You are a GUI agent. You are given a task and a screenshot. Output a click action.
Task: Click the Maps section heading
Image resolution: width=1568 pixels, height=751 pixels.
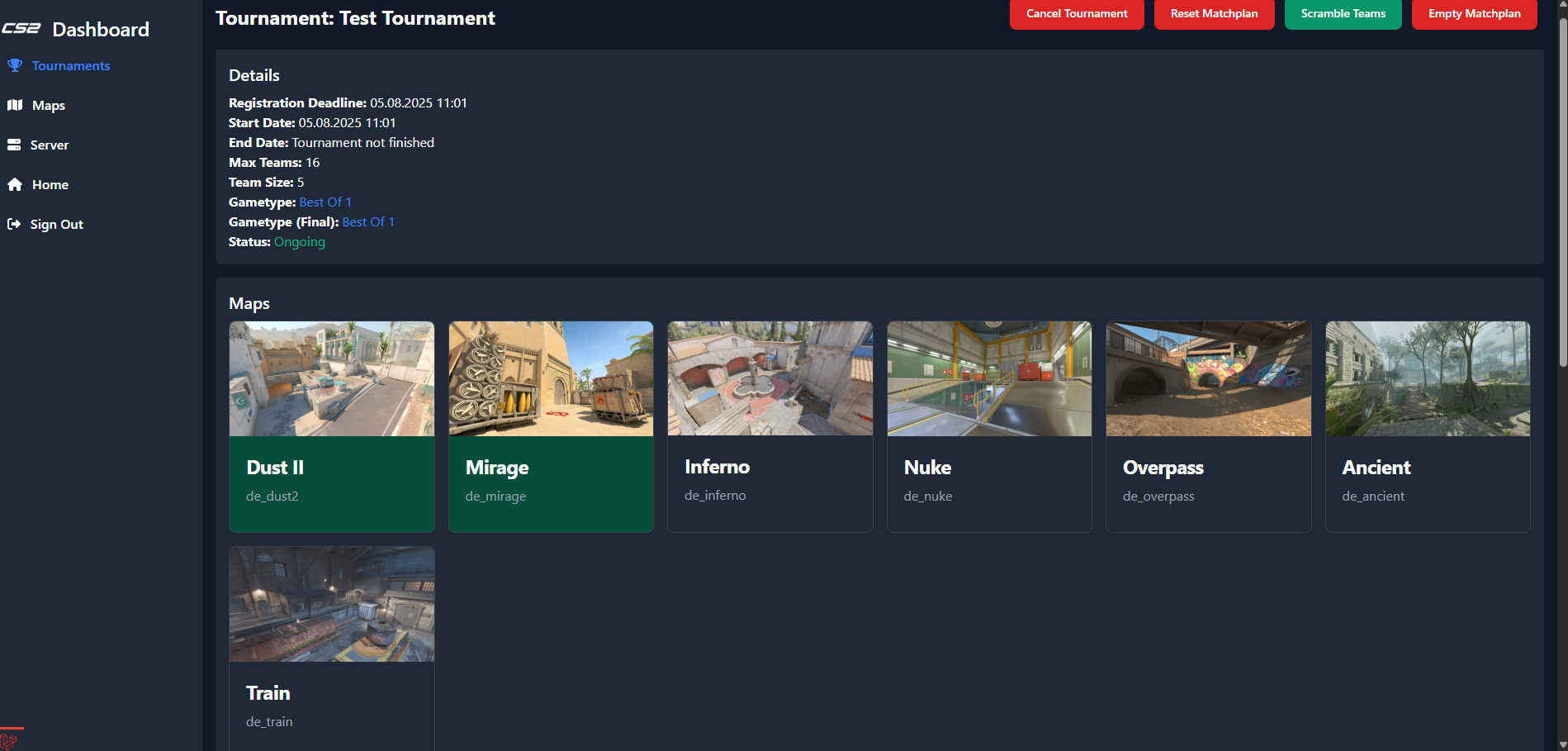point(249,303)
